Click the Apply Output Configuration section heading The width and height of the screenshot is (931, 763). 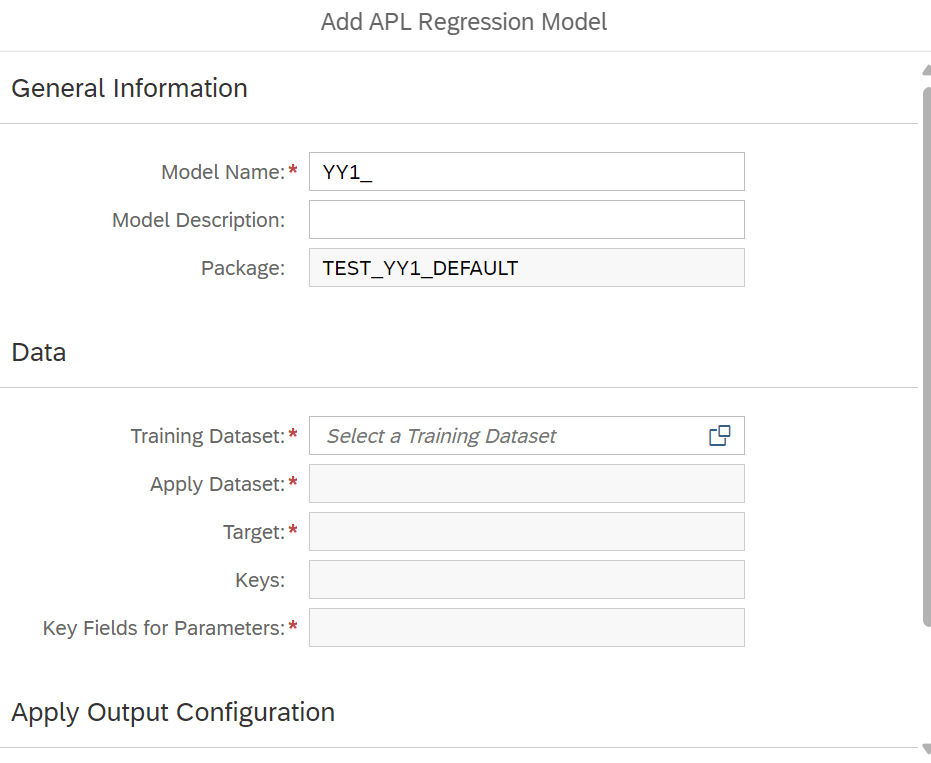pos(173,712)
